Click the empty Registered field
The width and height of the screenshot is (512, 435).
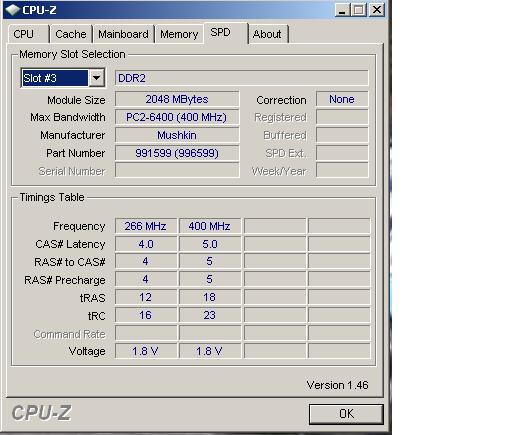click(x=342, y=117)
